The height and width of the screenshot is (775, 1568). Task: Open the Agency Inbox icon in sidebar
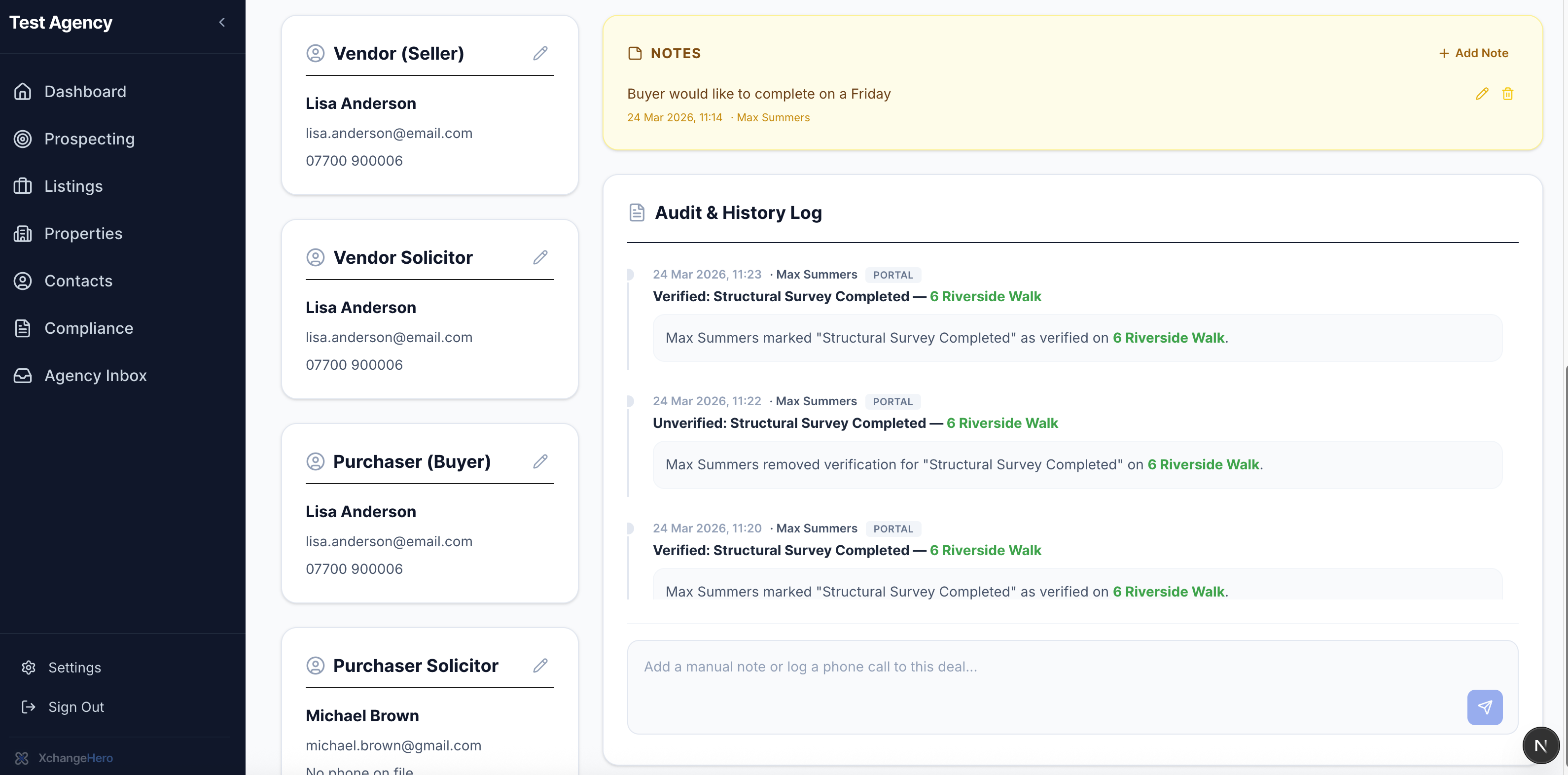[x=23, y=375]
